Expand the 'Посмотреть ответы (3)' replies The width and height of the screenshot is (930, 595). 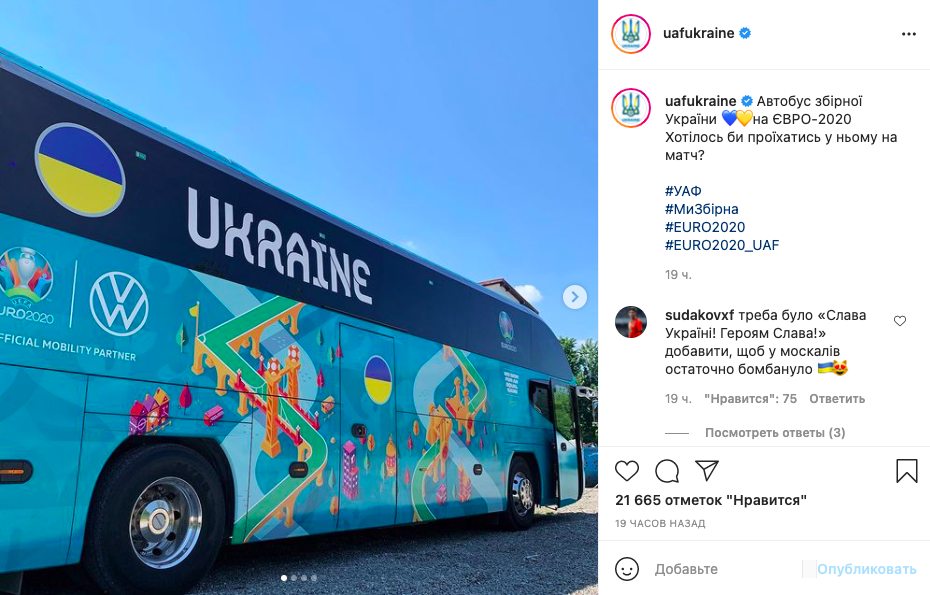click(775, 432)
